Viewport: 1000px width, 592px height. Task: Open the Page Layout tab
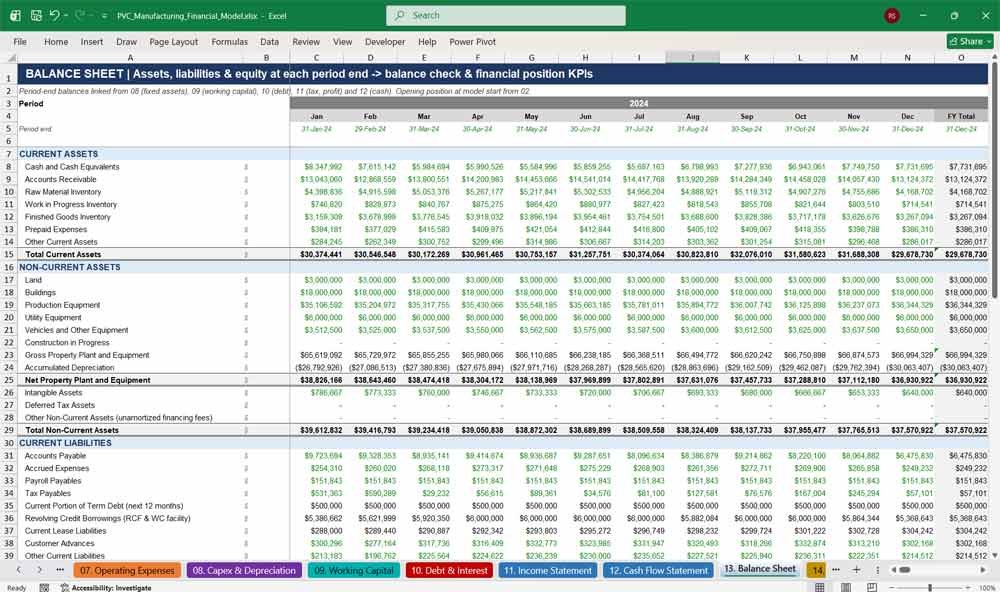173,41
